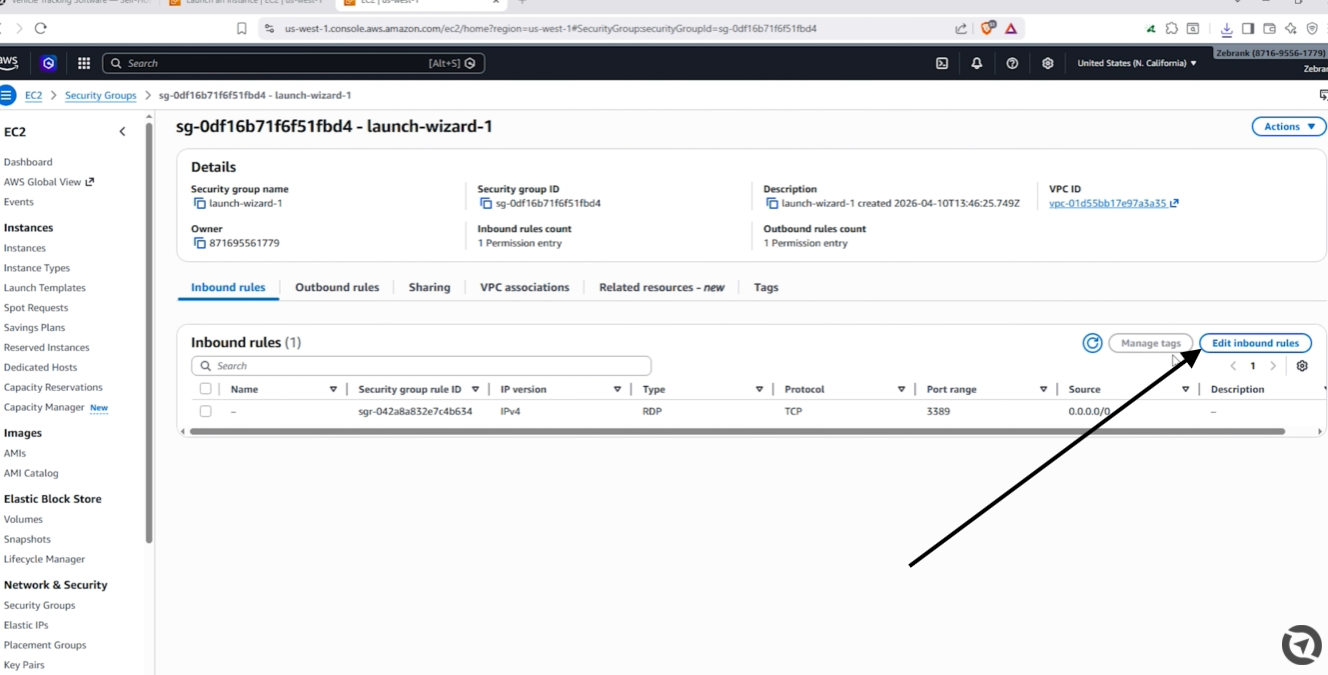Click the horizontal table scrollbar
The width and height of the screenshot is (1328, 675).
click(x=737, y=432)
